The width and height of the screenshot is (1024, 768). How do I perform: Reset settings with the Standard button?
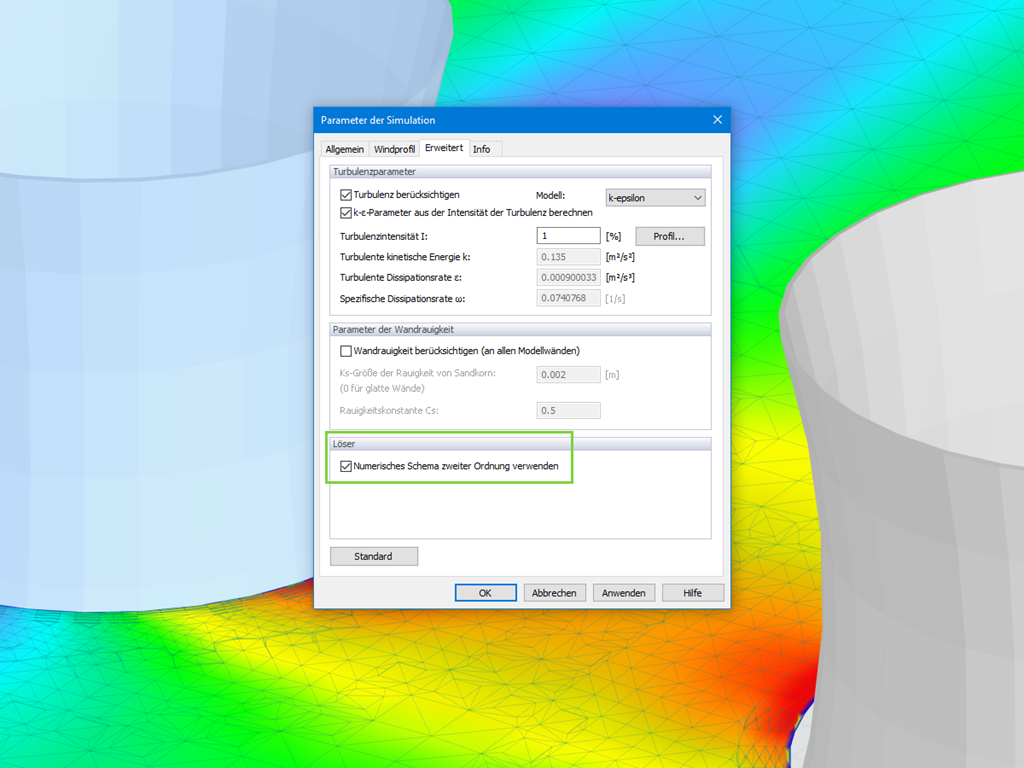pyautogui.click(x=373, y=556)
